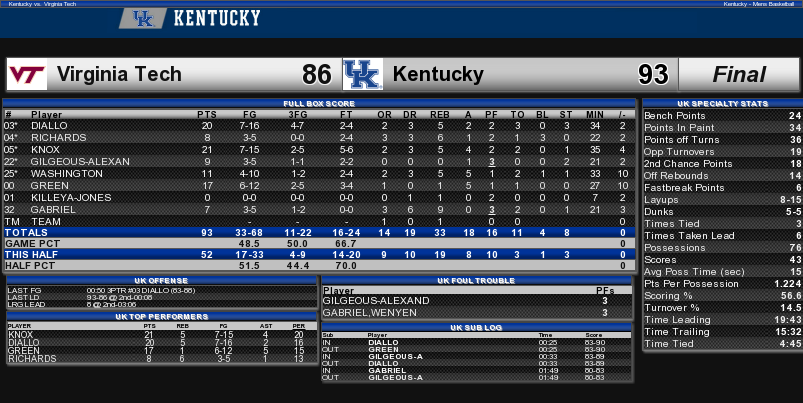Click the UK Sub Log header

[x=476, y=327]
